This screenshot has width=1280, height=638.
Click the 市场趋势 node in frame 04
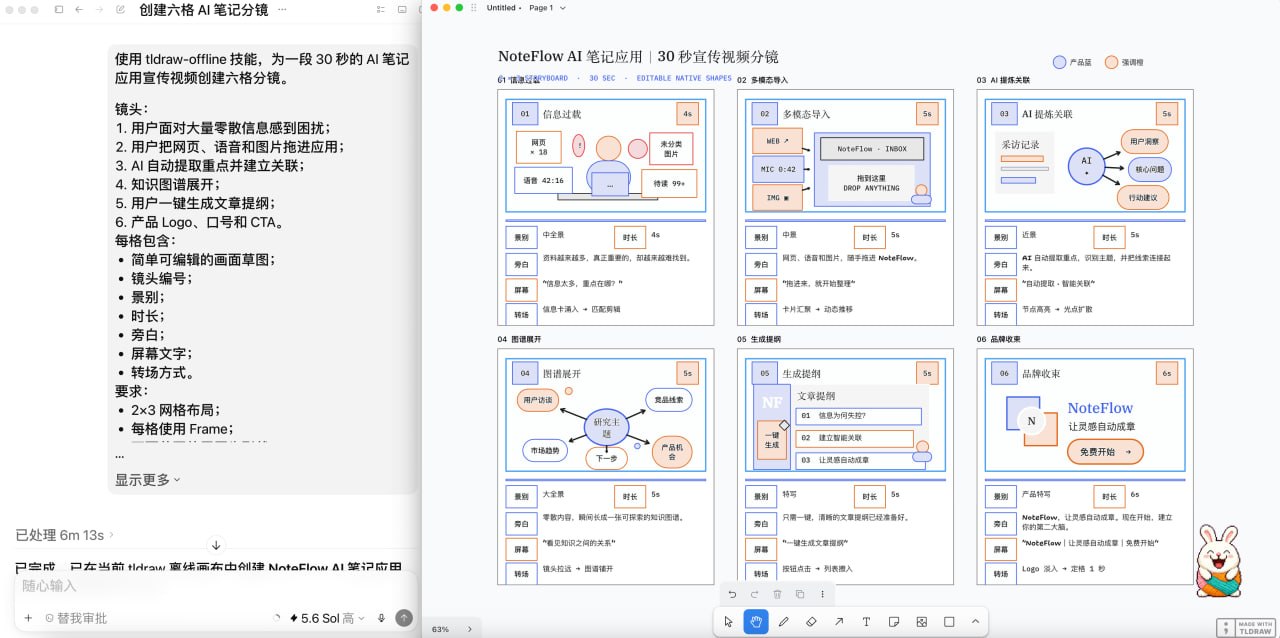(545, 451)
